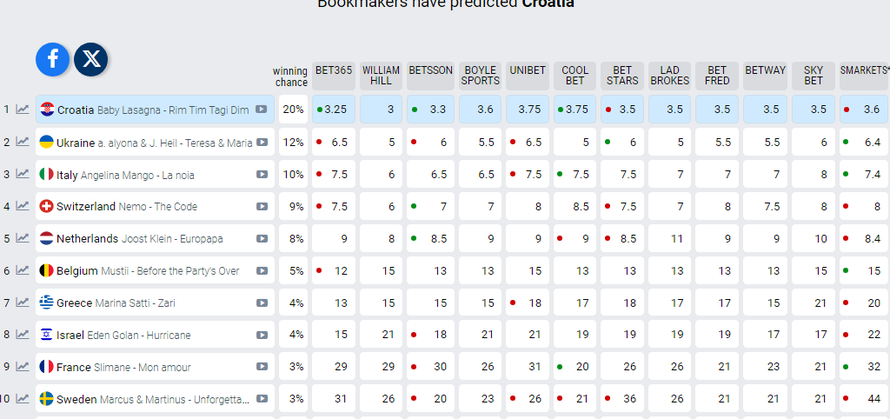
Task: Share the odds on Facebook
Action: pos(53,59)
